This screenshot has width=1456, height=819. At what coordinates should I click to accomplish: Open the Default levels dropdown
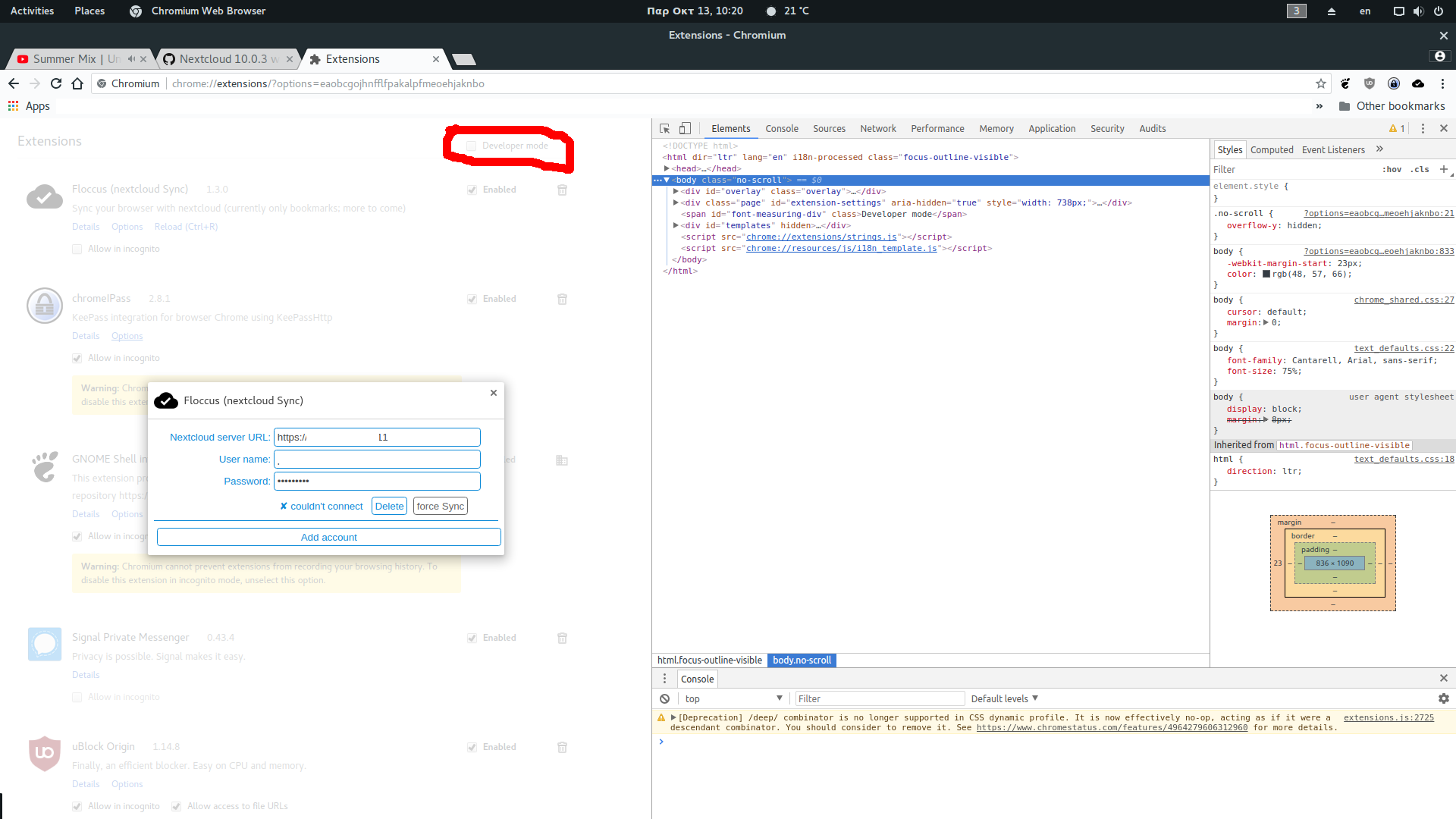click(x=1004, y=698)
